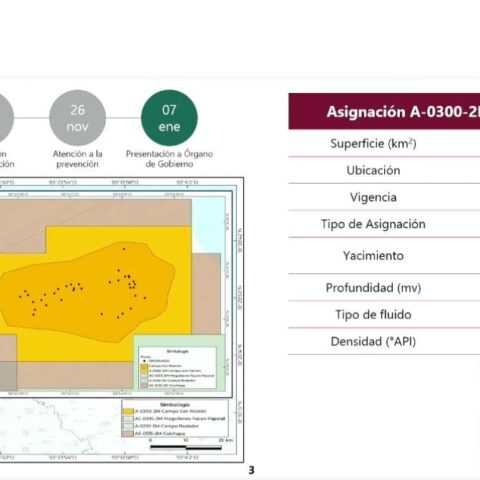Click the inner map Simbología legend box
The height and width of the screenshot is (480, 480).
pos(177,368)
